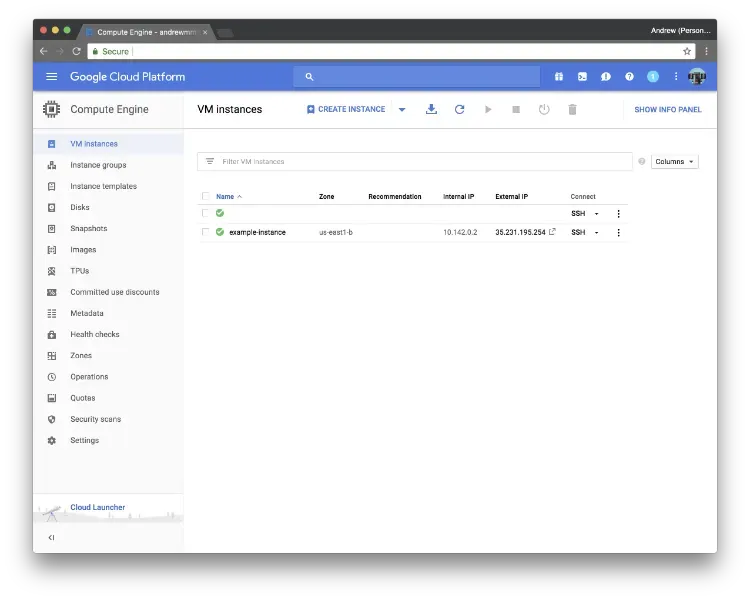Open Instance templates in the sidebar
The height and width of the screenshot is (600, 750).
103,186
